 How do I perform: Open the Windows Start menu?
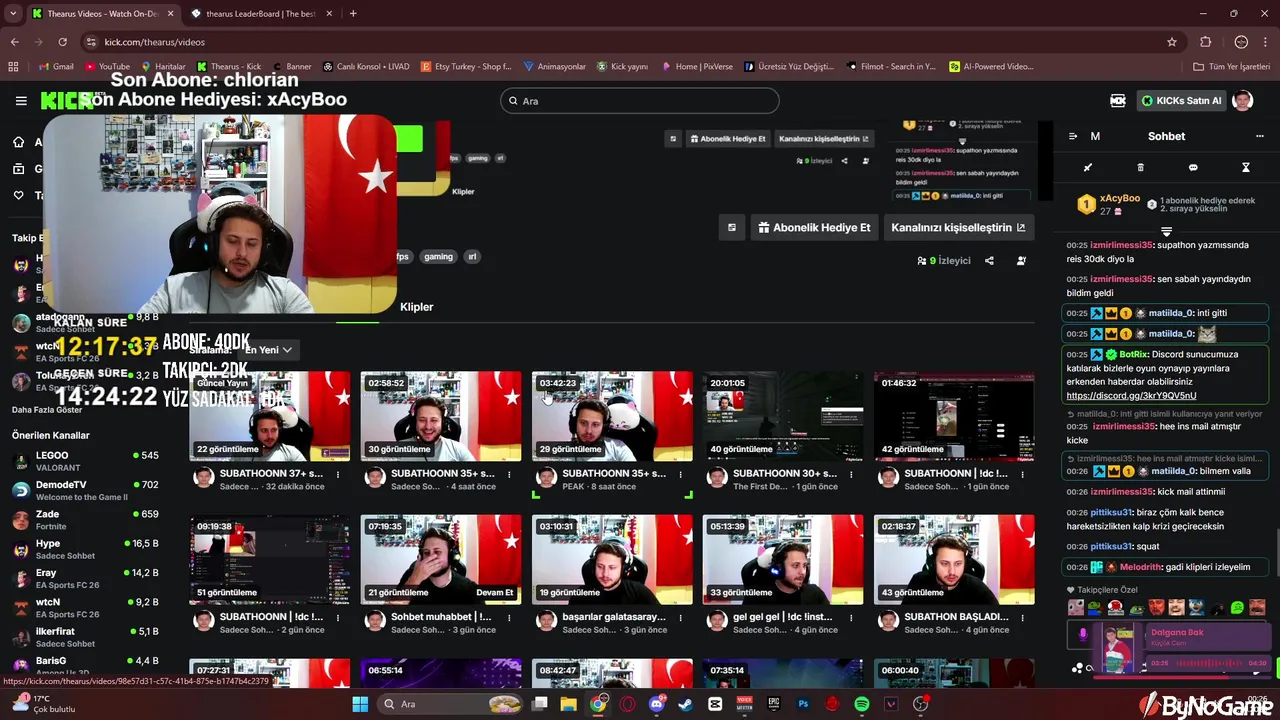pyautogui.click(x=360, y=704)
